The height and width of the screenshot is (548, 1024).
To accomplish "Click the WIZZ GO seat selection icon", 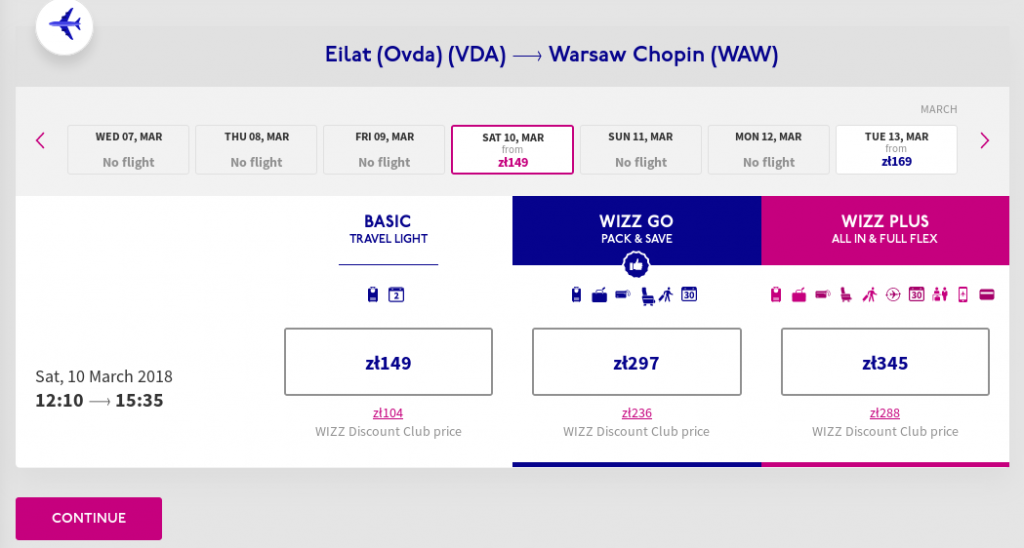I will tap(647, 295).
